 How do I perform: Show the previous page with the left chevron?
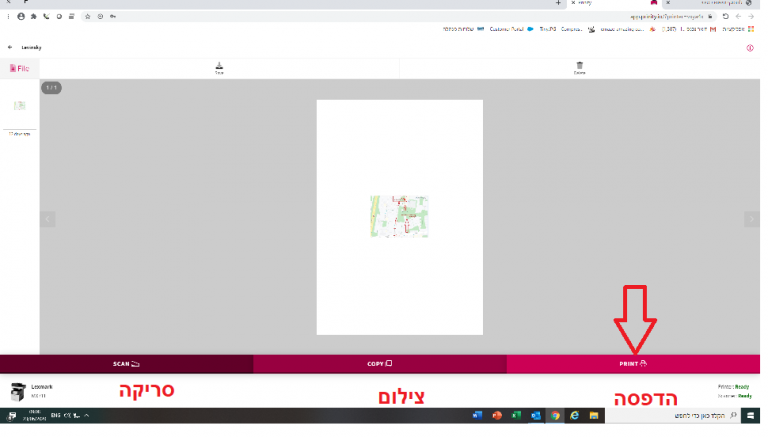tap(48, 219)
